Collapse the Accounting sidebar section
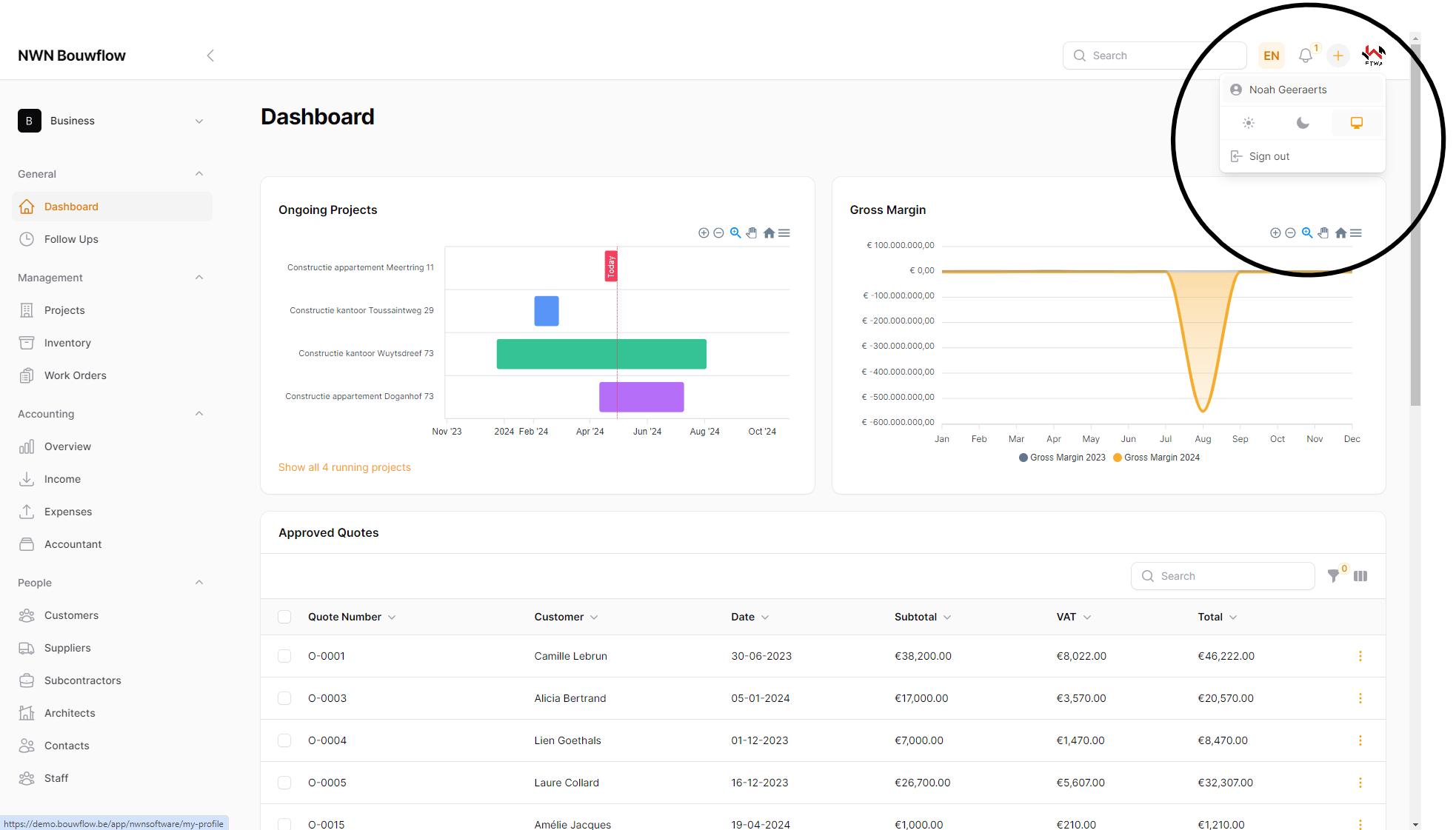 [198, 414]
